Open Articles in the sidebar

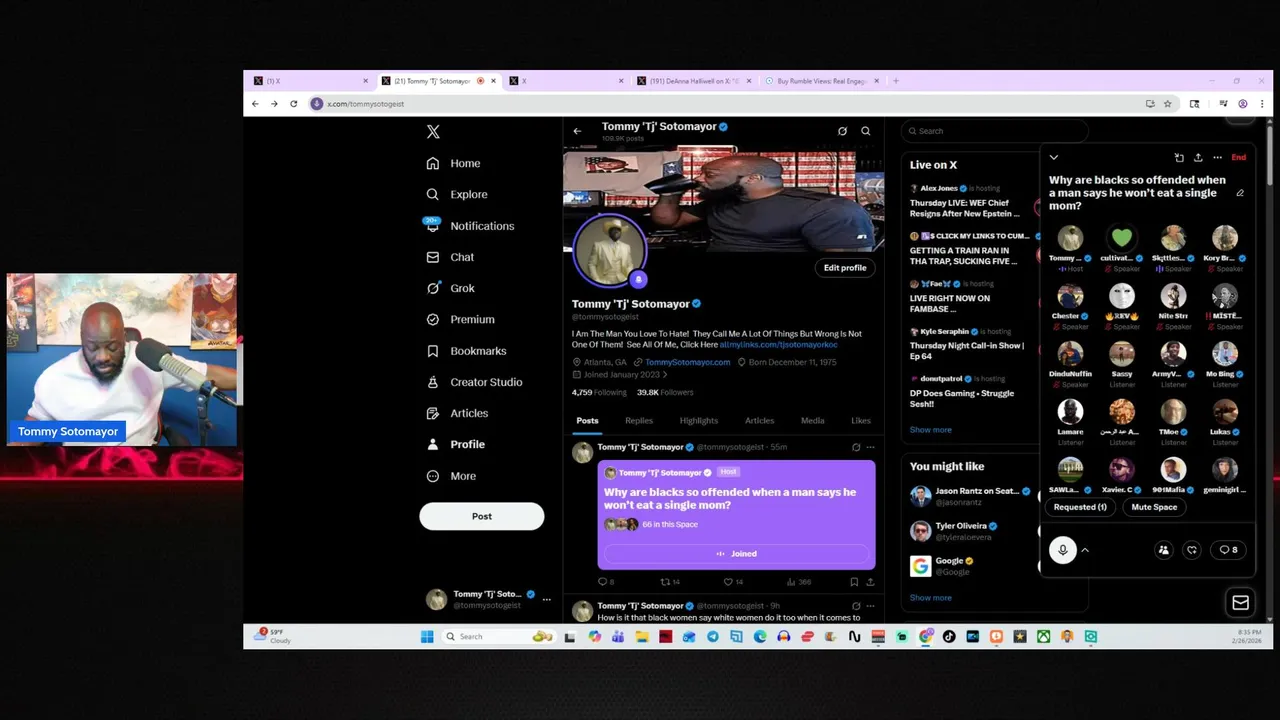click(x=458, y=413)
